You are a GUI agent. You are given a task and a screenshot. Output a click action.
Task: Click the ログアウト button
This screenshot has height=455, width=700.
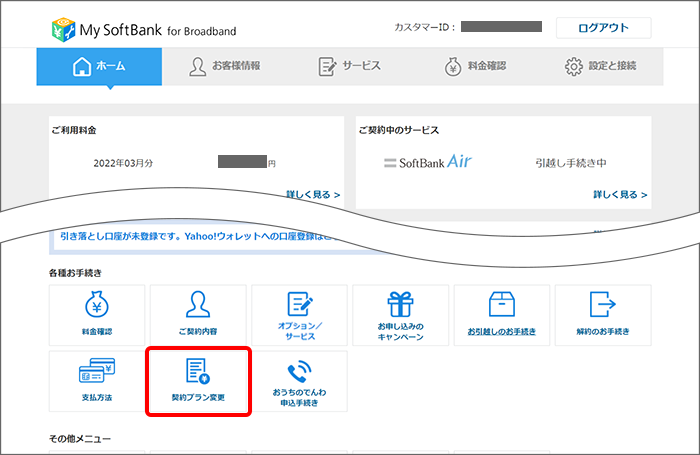tap(604, 28)
